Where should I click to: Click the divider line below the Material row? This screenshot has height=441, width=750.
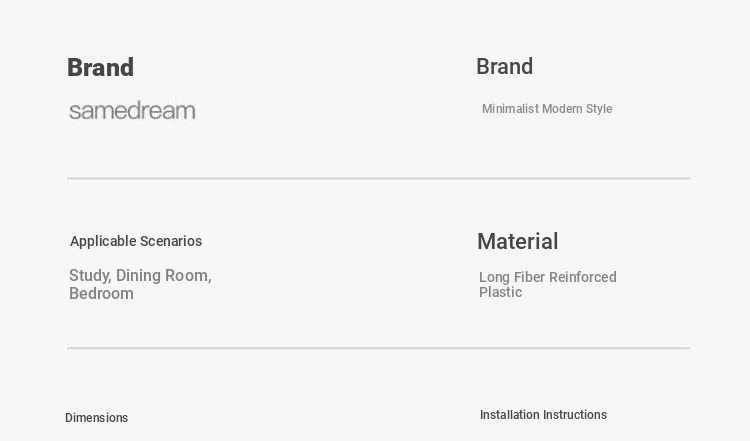[x=378, y=348]
